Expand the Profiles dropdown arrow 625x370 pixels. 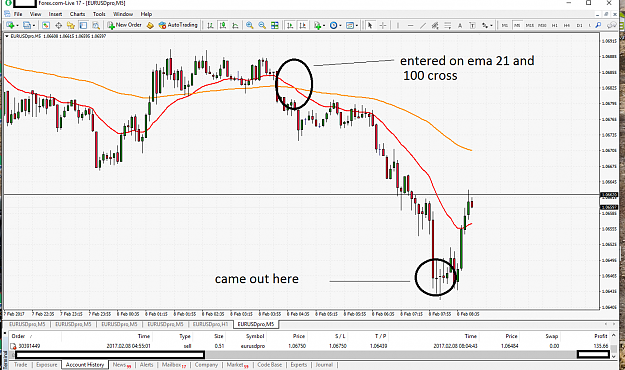34,26
